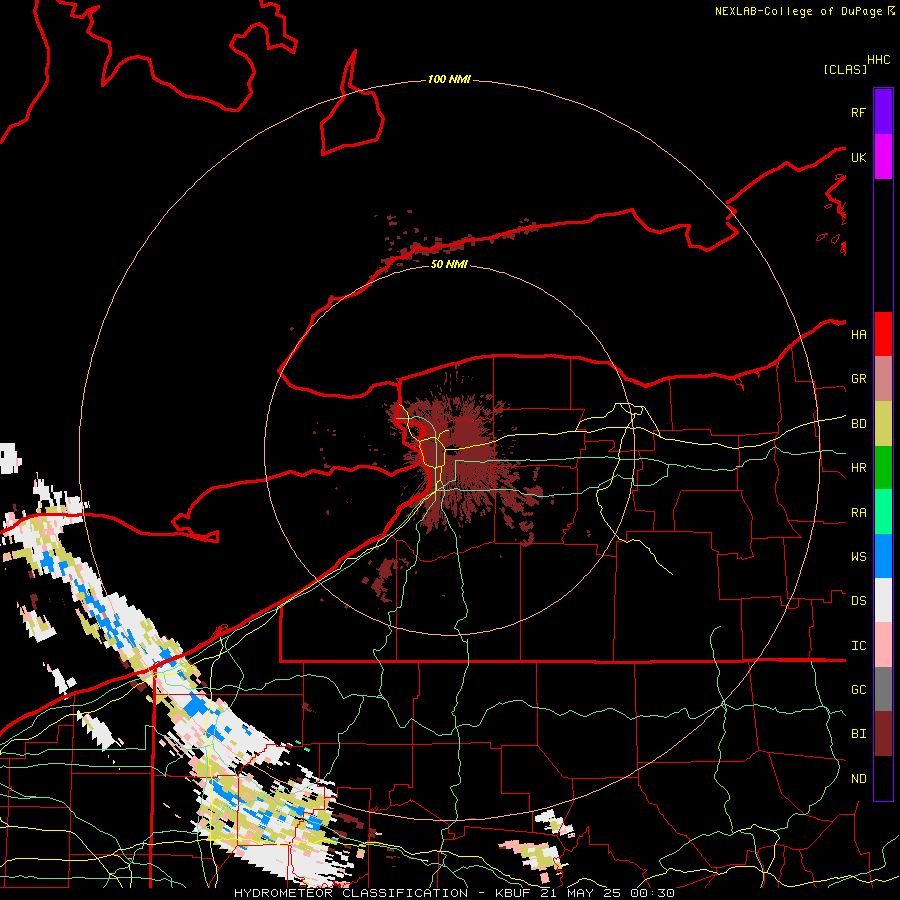Image resolution: width=900 pixels, height=900 pixels.
Task: Click the magenta UK legend swatch
Action: coord(883,157)
